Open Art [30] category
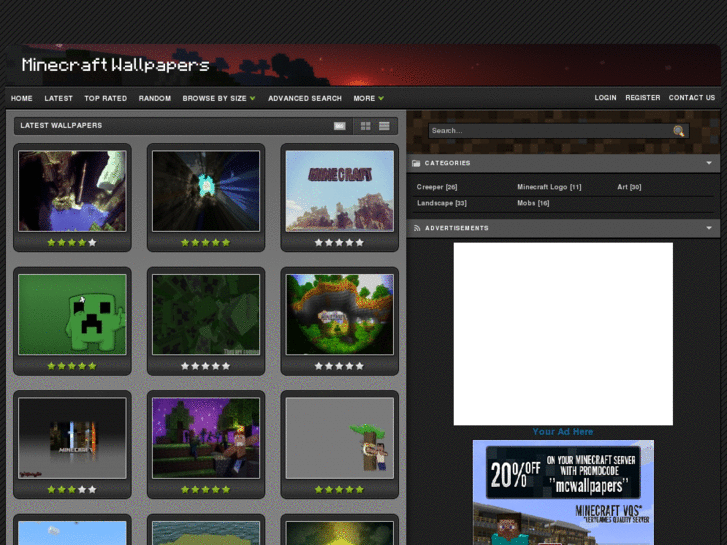This screenshot has width=727, height=545. 629,187
